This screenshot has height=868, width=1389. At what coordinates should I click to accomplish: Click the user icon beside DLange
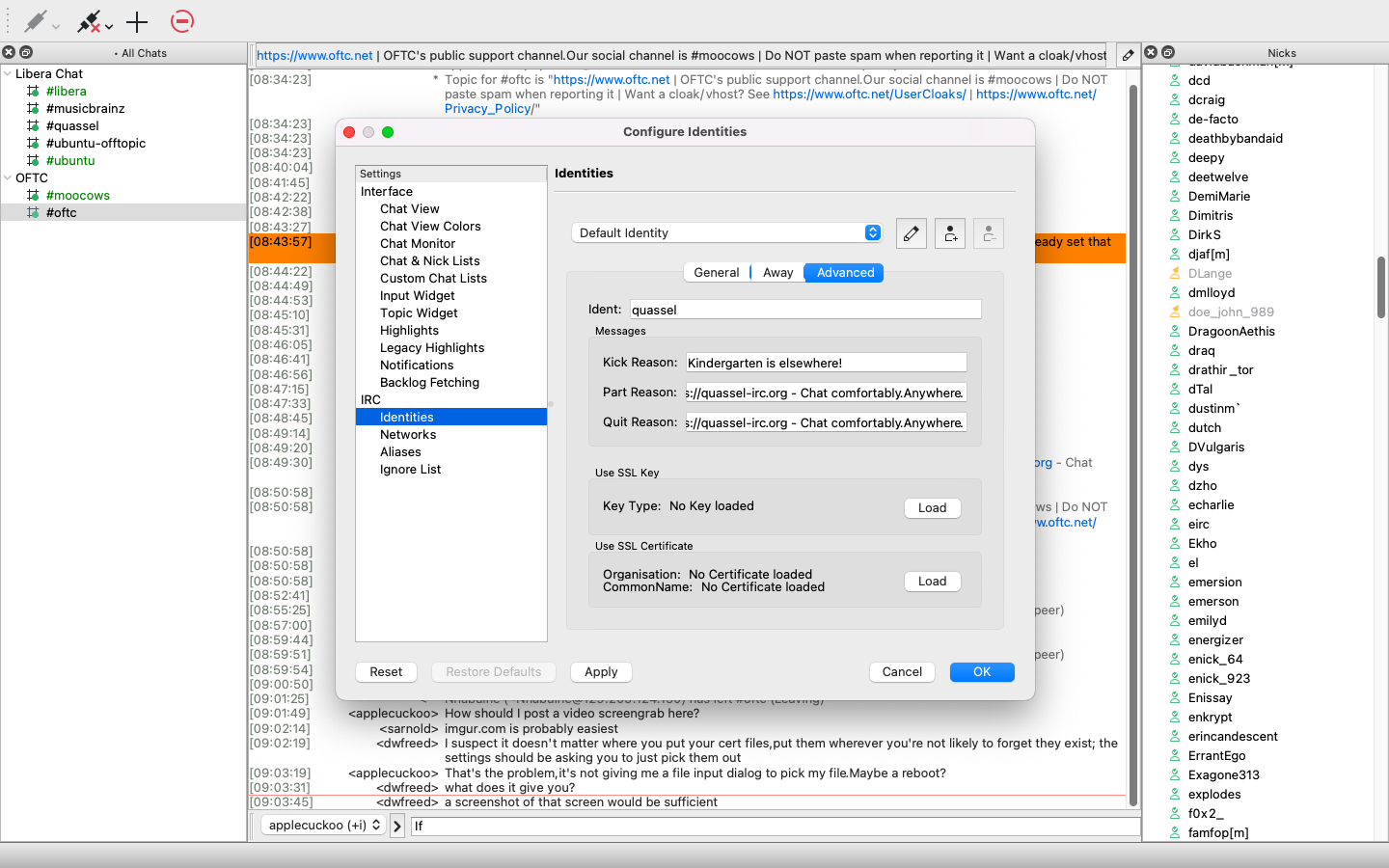tap(1175, 273)
